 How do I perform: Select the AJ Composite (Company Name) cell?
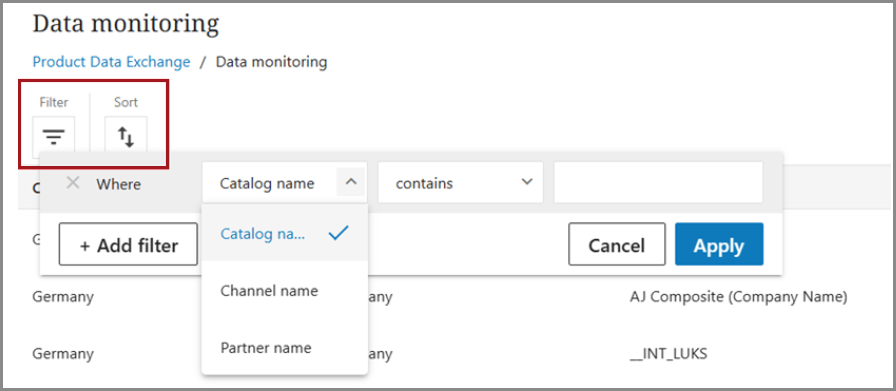pos(738,297)
